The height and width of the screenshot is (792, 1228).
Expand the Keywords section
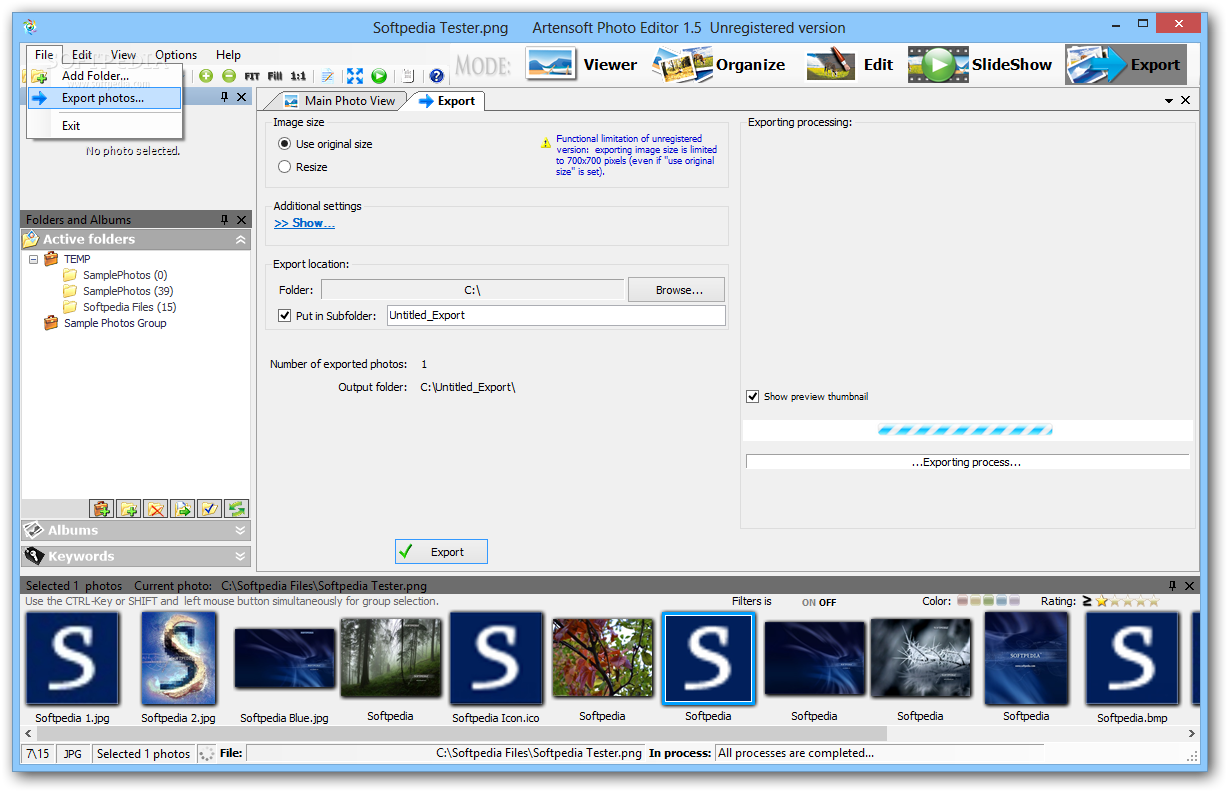(240, 557)
